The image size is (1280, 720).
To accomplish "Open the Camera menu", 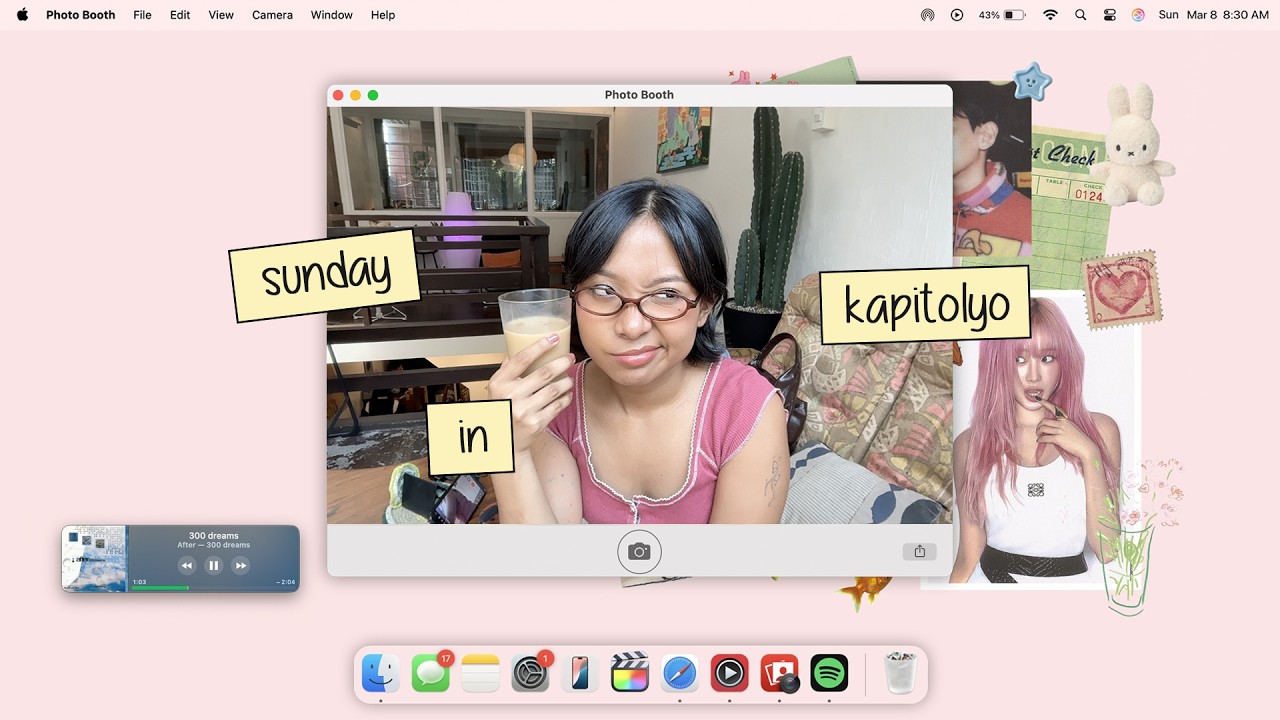I will (x=272, y=15).
